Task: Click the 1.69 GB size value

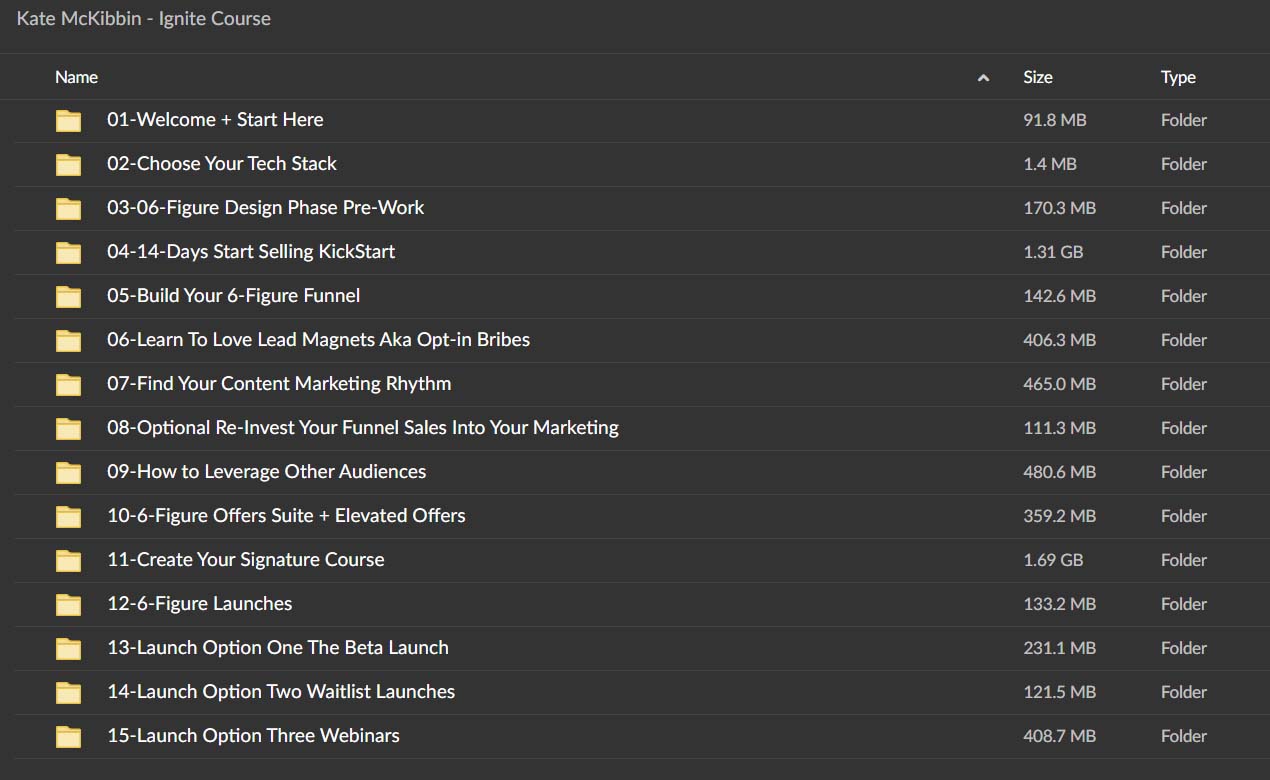Action: [x=1053, y=560]
